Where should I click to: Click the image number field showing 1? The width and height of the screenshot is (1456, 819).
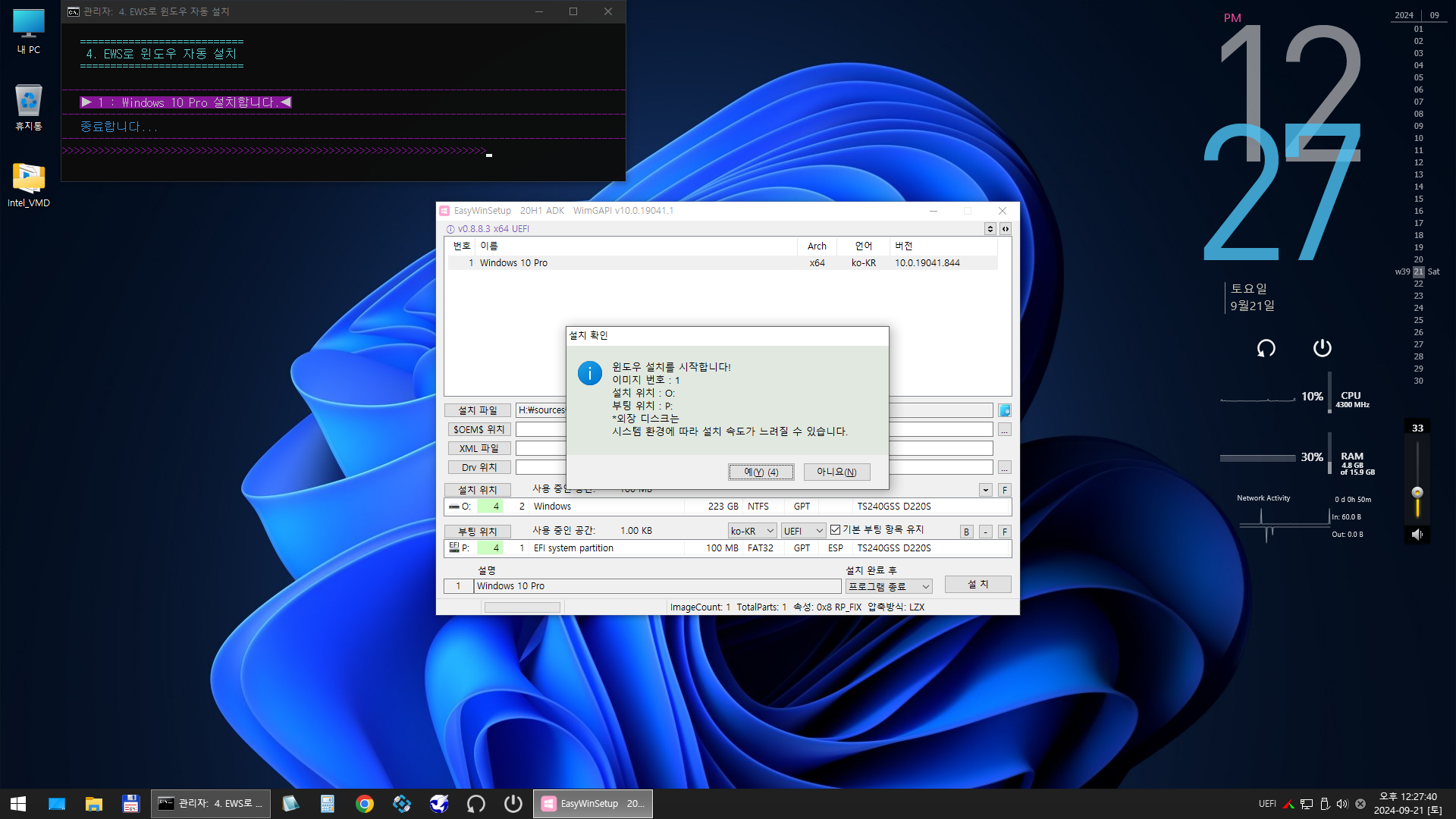click(458, 586)
